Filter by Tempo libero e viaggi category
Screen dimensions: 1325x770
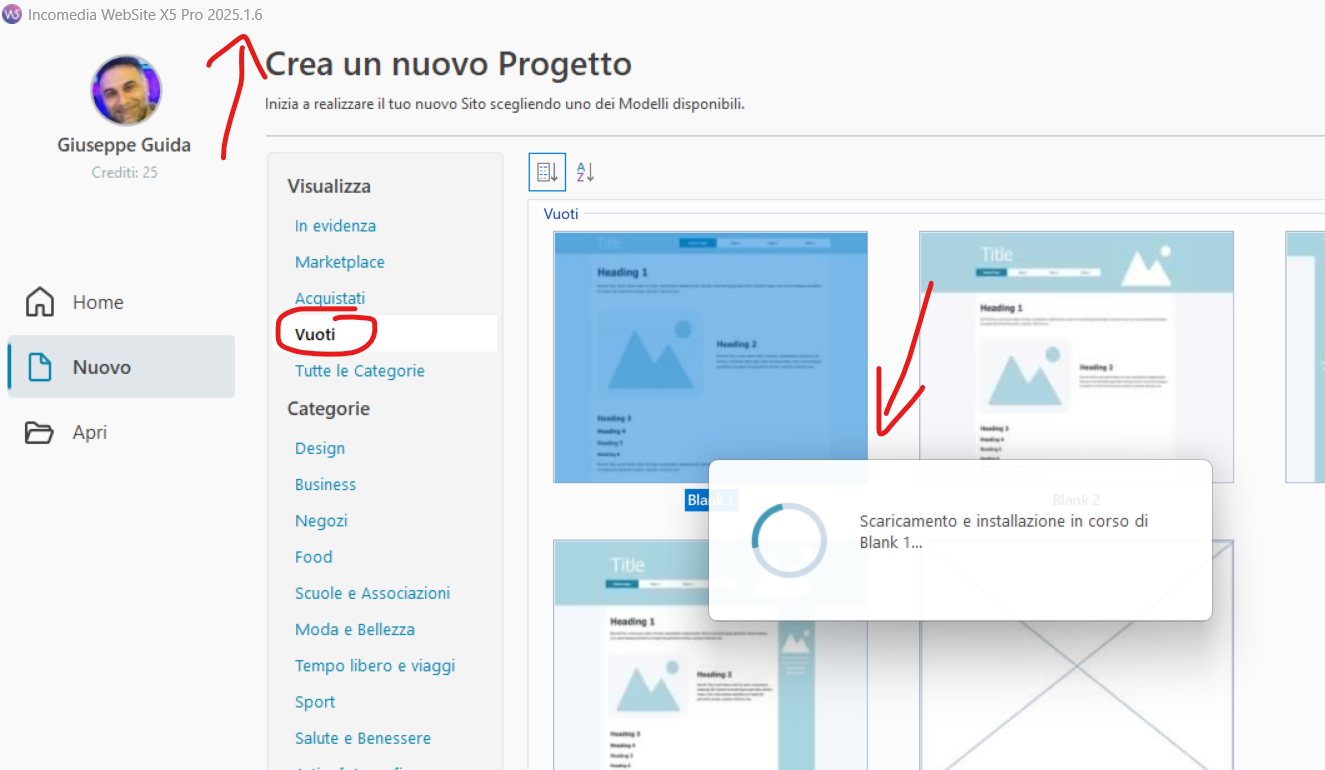[x=375, y=666]
